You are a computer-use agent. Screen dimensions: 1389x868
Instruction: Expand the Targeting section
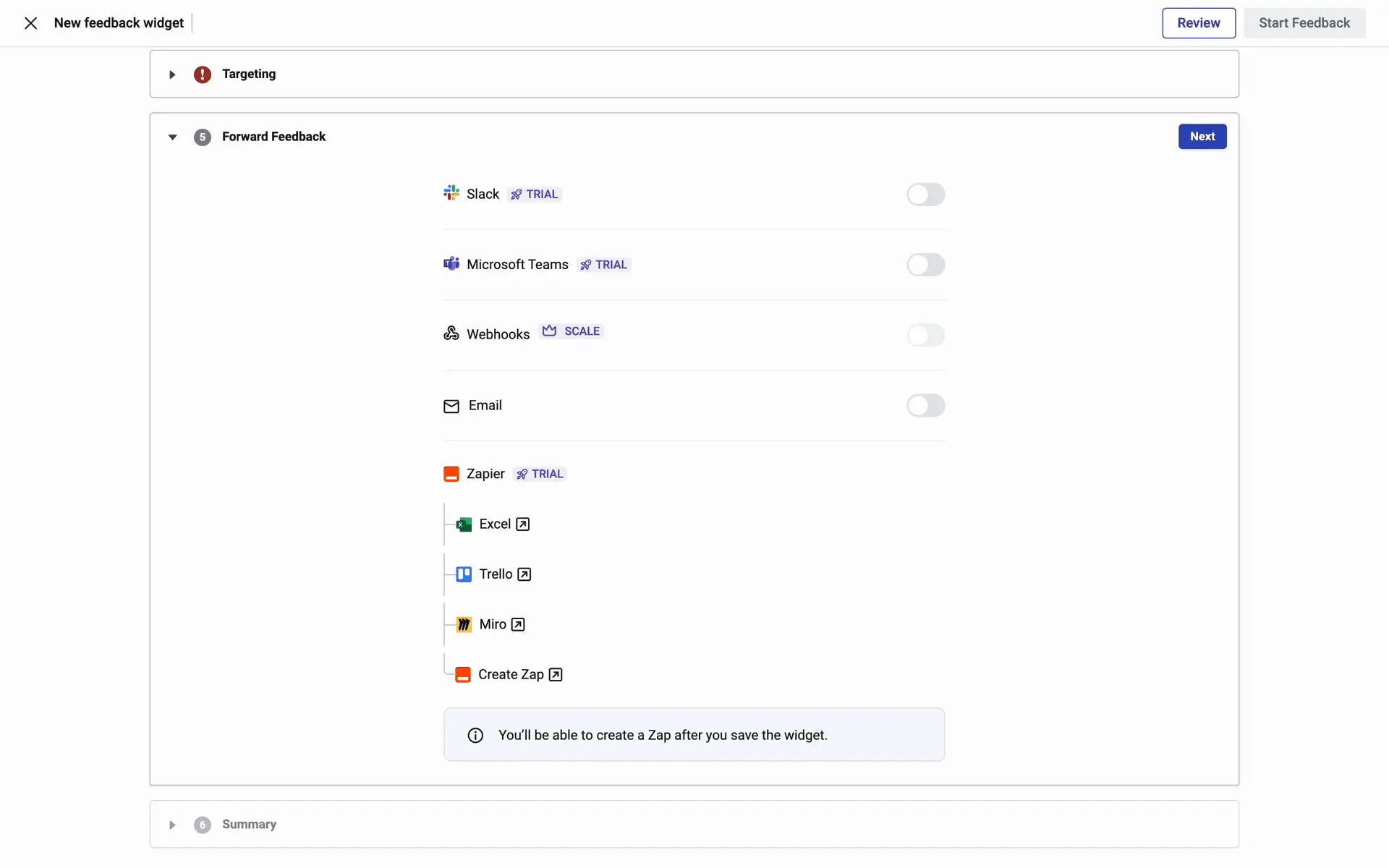click(x=172, y=75)
